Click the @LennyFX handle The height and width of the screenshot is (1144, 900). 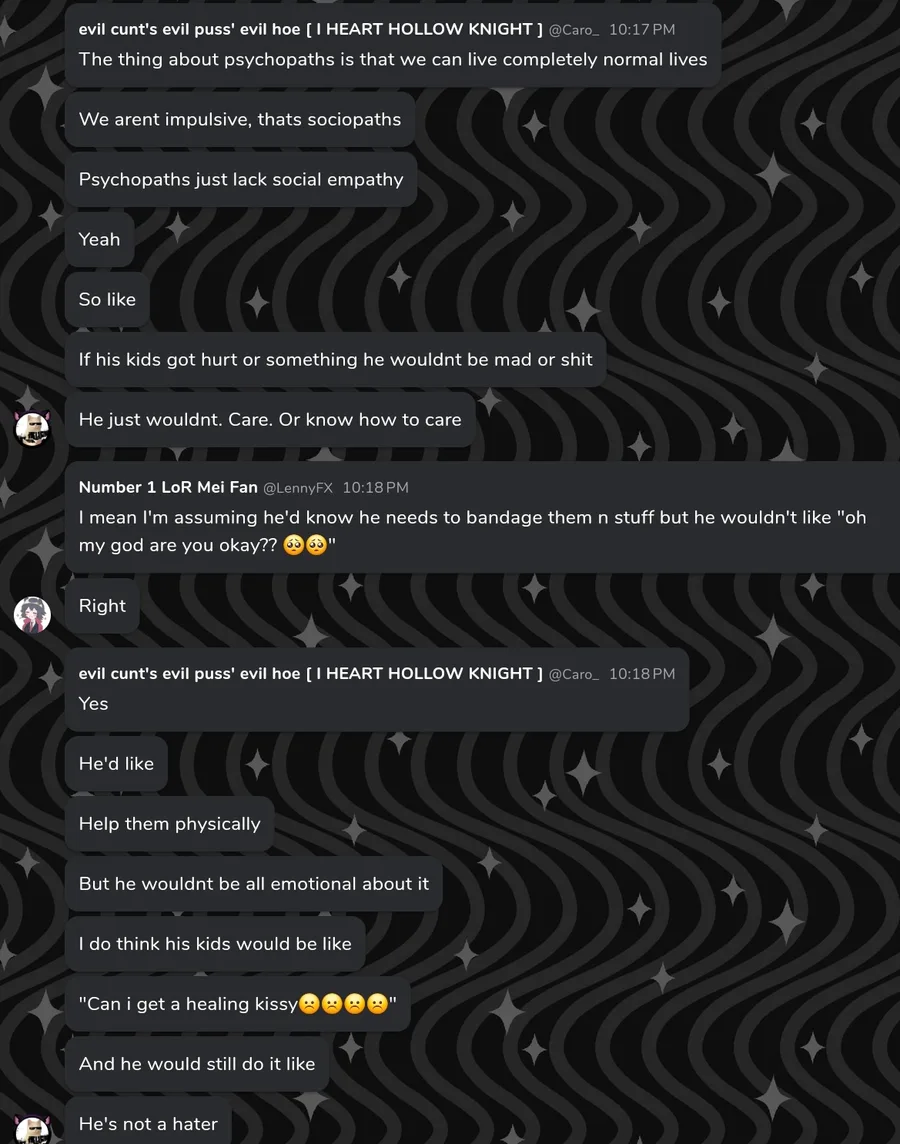[x=297, y=487]
